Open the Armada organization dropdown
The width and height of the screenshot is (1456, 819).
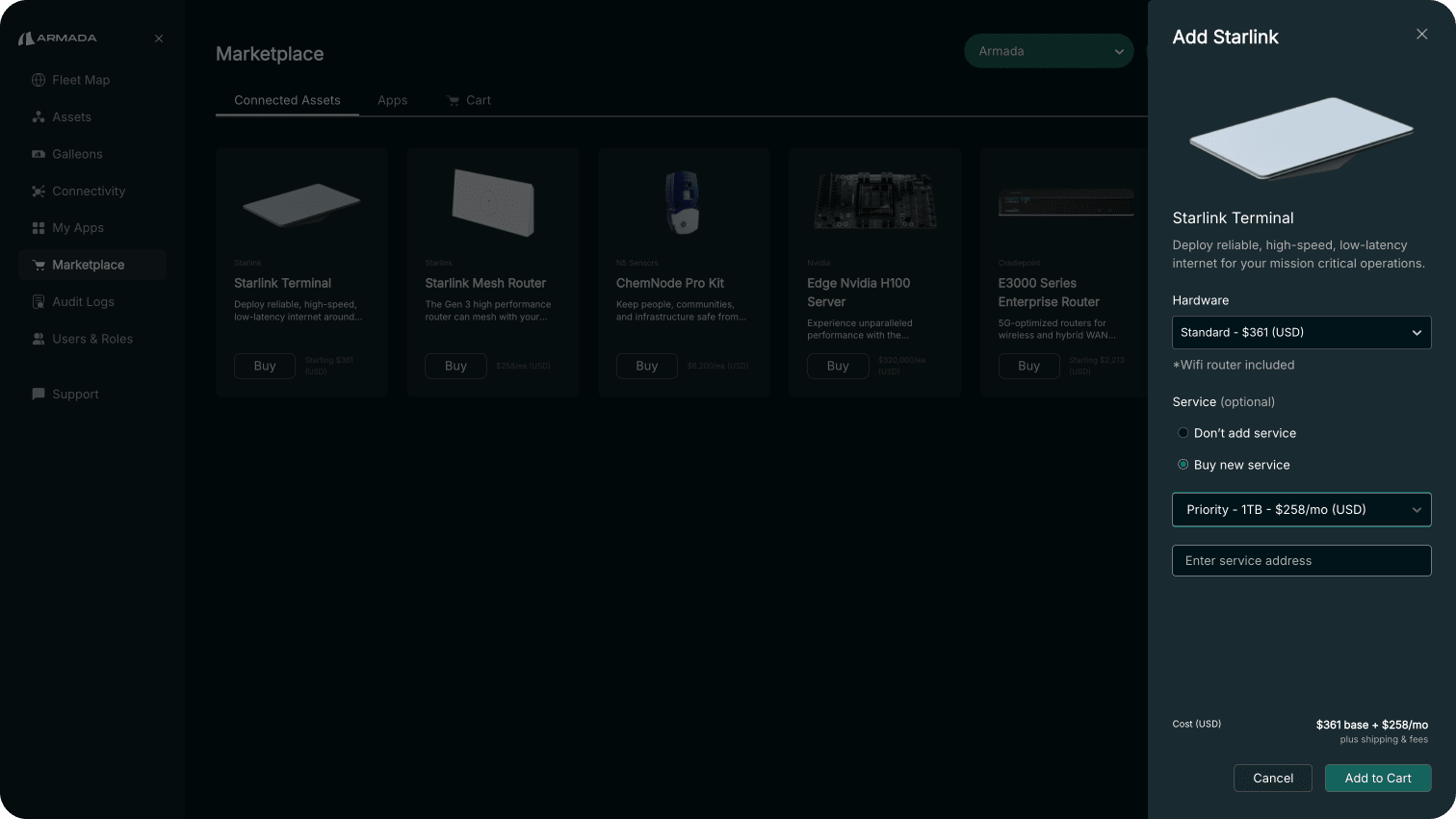(x=1049, y=51)
